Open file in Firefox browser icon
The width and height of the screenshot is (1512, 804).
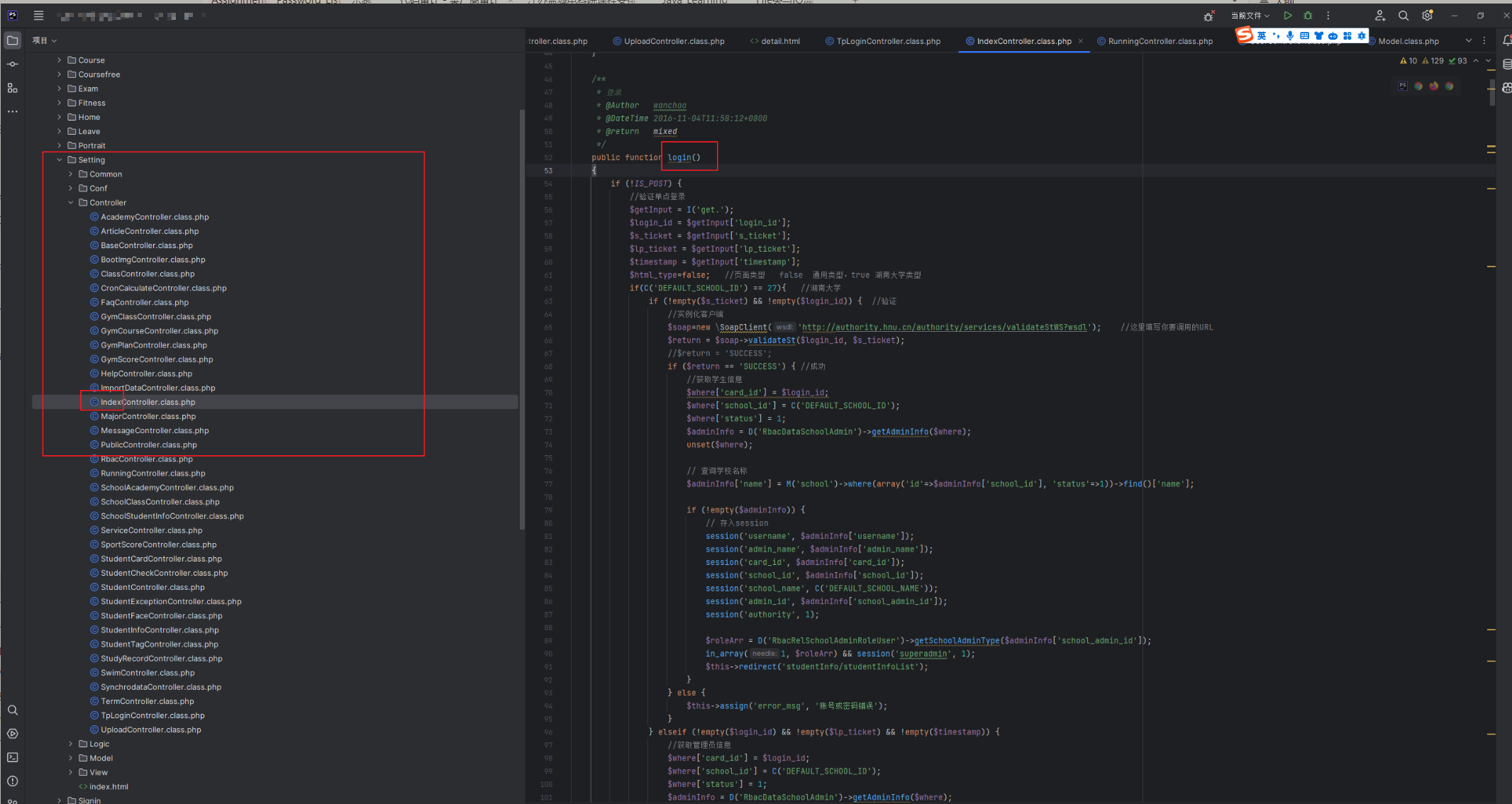pyautogui.click(x=1434, y=86)
